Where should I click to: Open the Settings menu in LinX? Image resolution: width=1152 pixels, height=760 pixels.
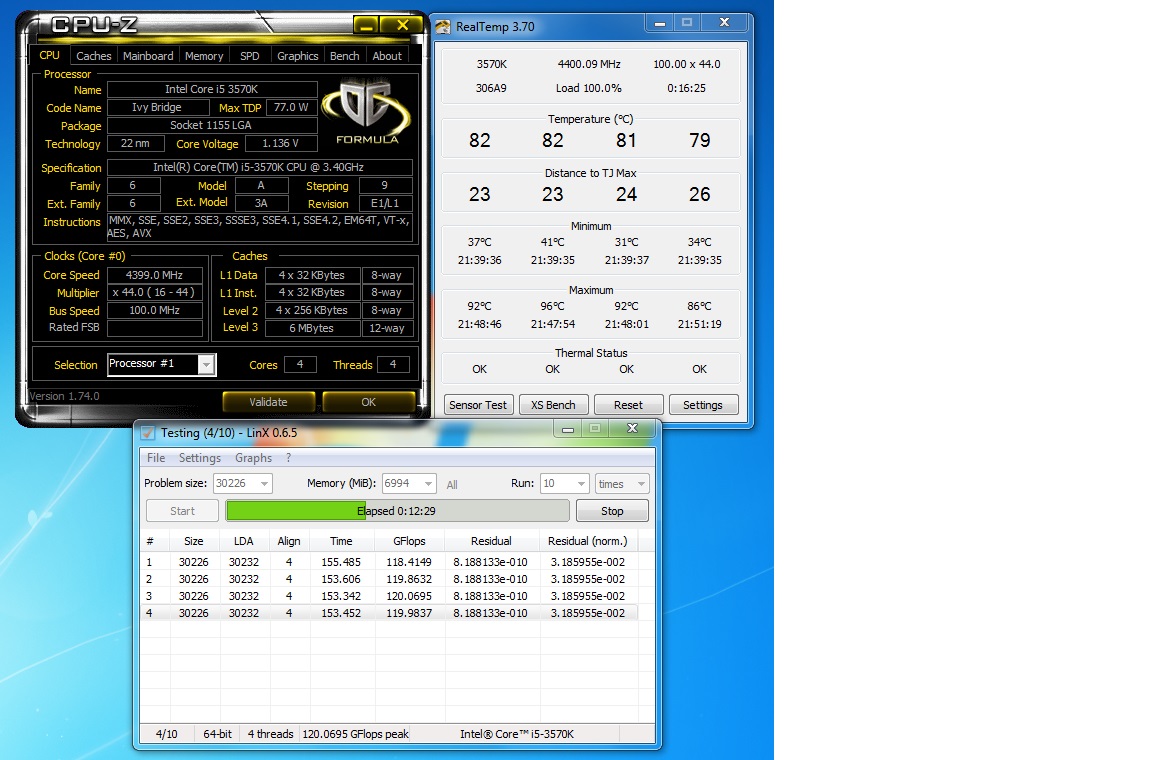pos(200,458)
